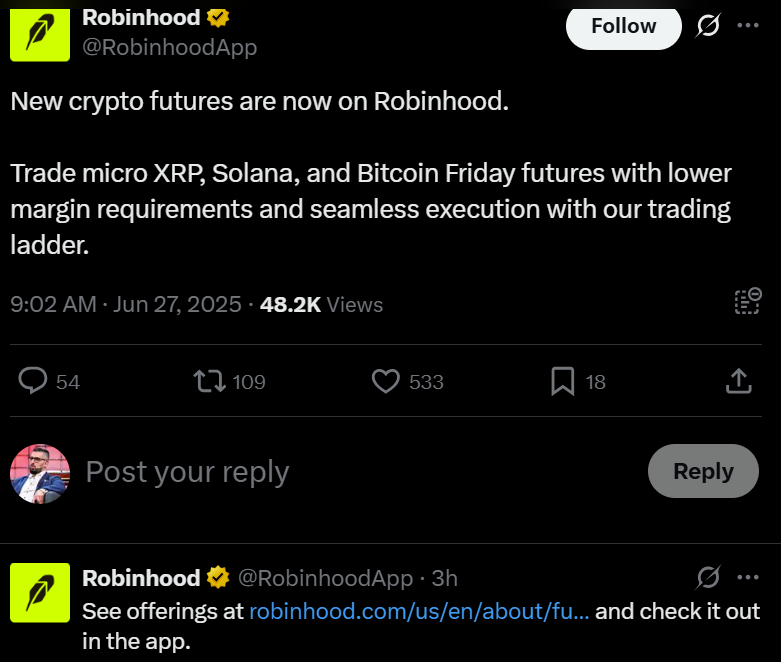The height and width of the screenshot is (662, 781).
Task: Bookmark the crypto futures post
Action: [x=562, y=381]
